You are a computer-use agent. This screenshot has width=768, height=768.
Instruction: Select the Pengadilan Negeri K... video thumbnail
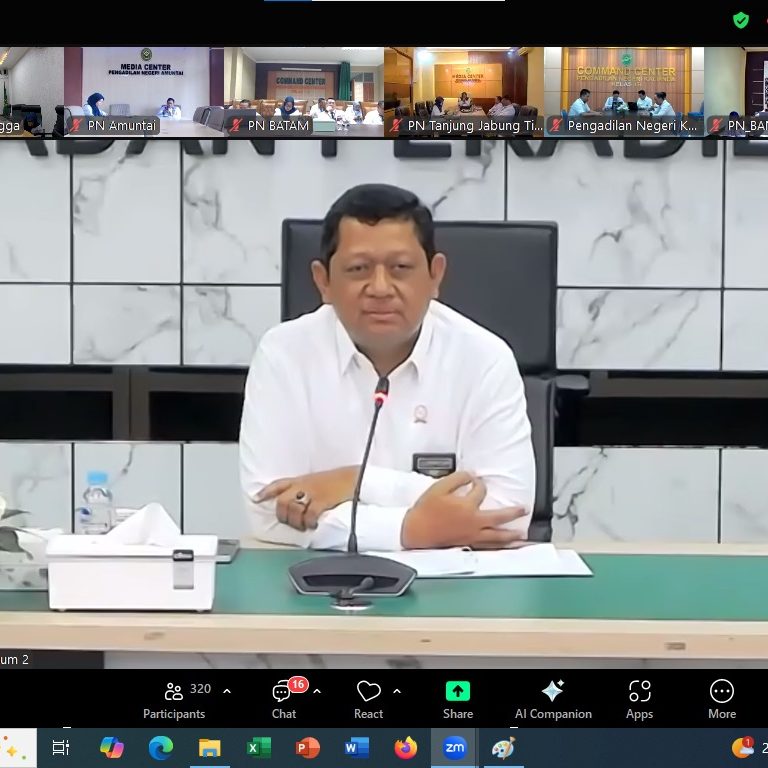[624, 90]
